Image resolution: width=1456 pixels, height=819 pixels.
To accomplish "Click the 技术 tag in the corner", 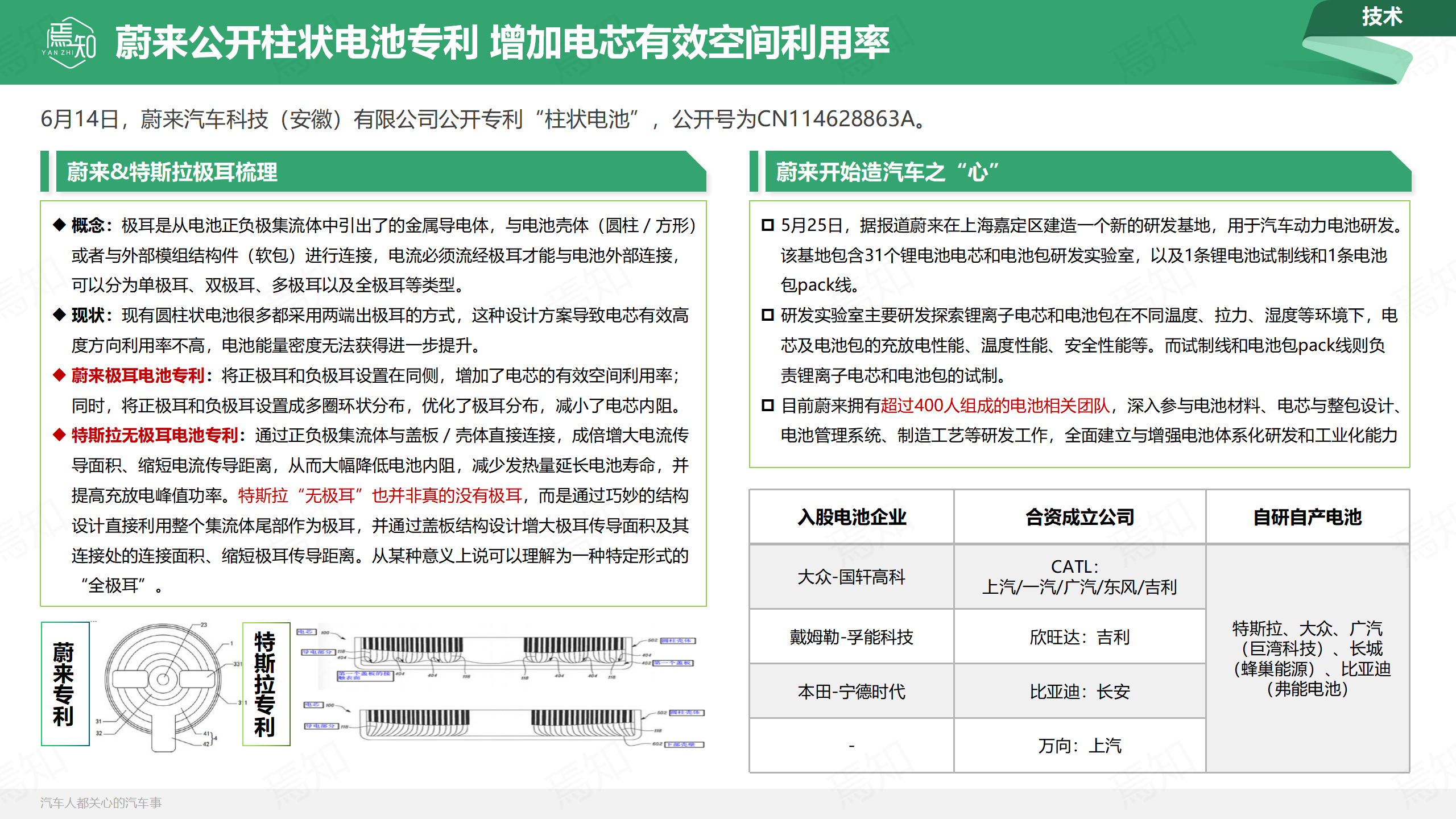I will click(1382, 16).
